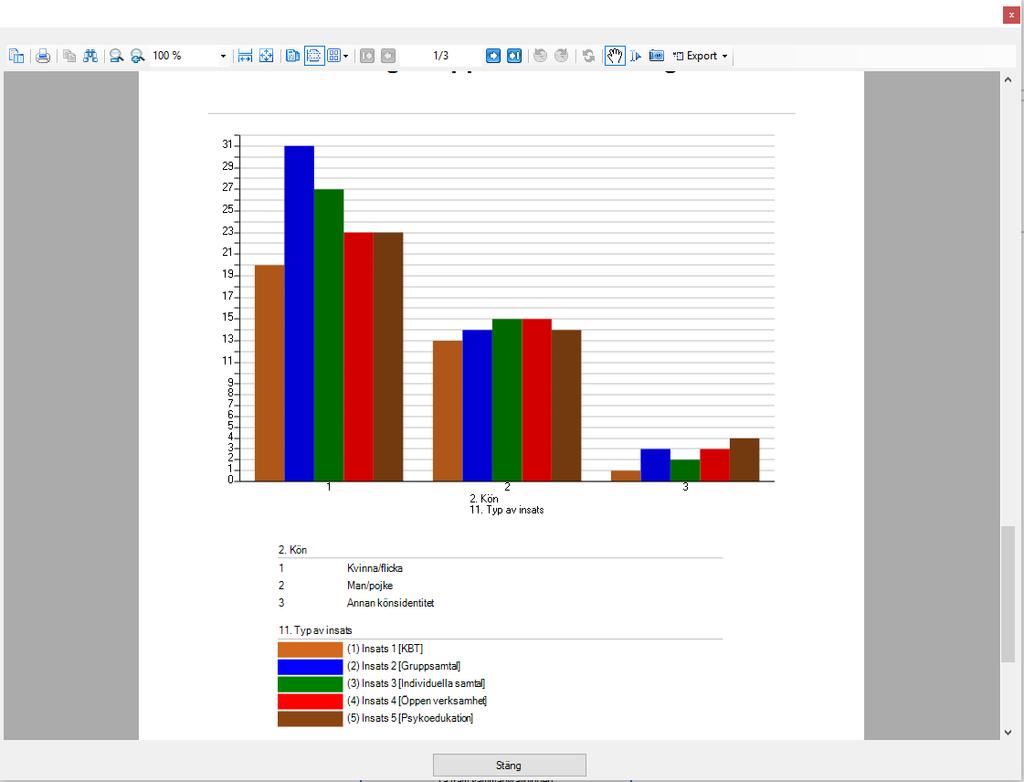The height and width of the screenshot is (782, 1024).
Task: Go to previous page button
Action: 388,56
